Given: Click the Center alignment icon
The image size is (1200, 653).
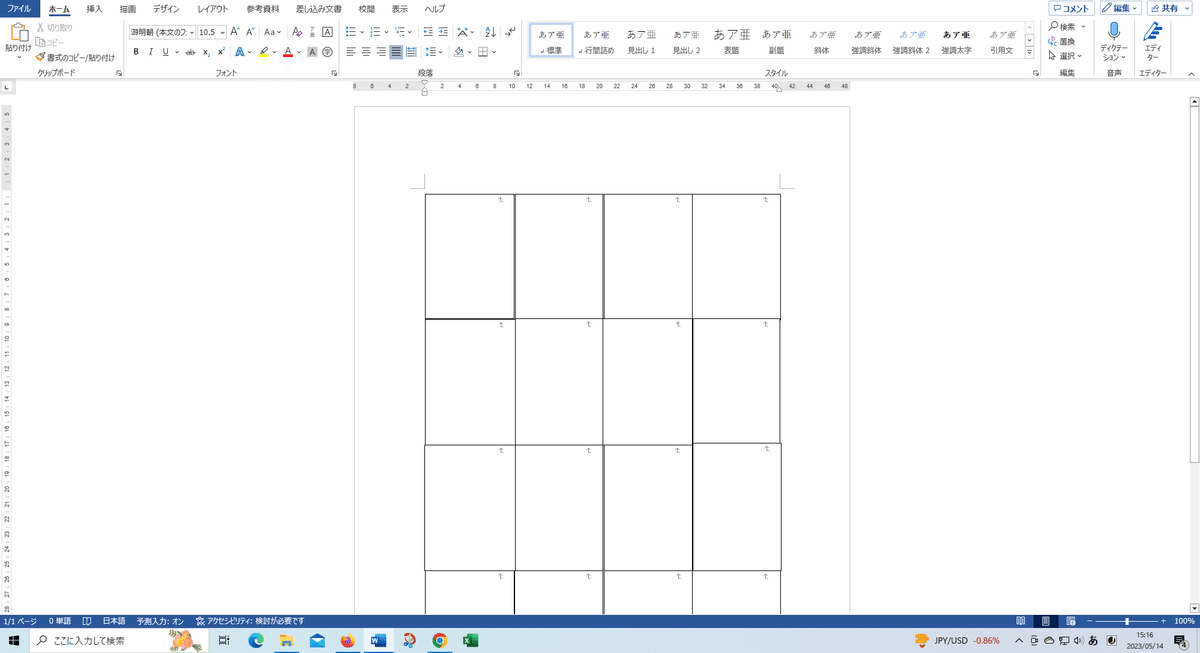Looking at the screenshot, I should tap(366, 51).
